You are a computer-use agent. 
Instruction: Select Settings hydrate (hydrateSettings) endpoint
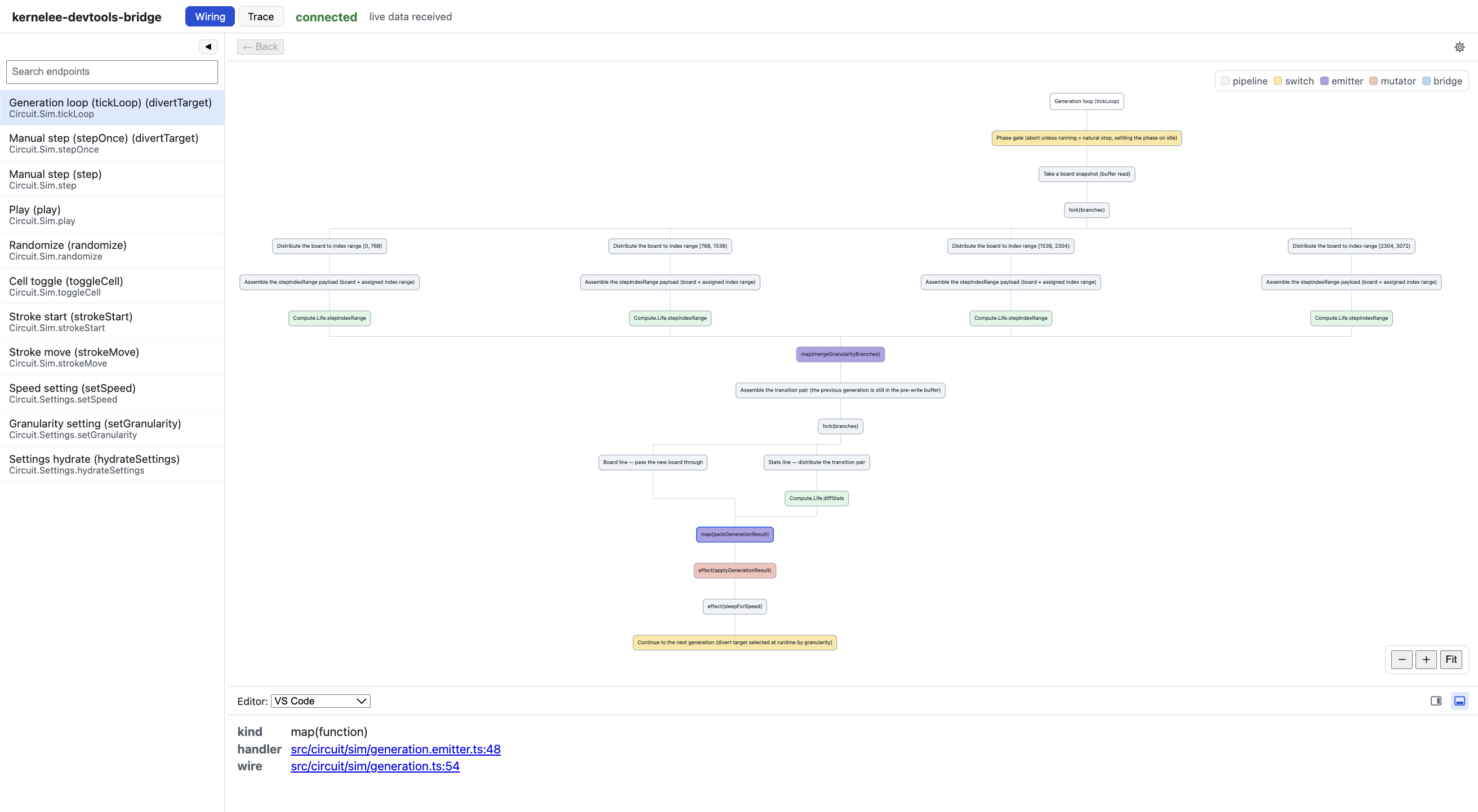(112, 465)
